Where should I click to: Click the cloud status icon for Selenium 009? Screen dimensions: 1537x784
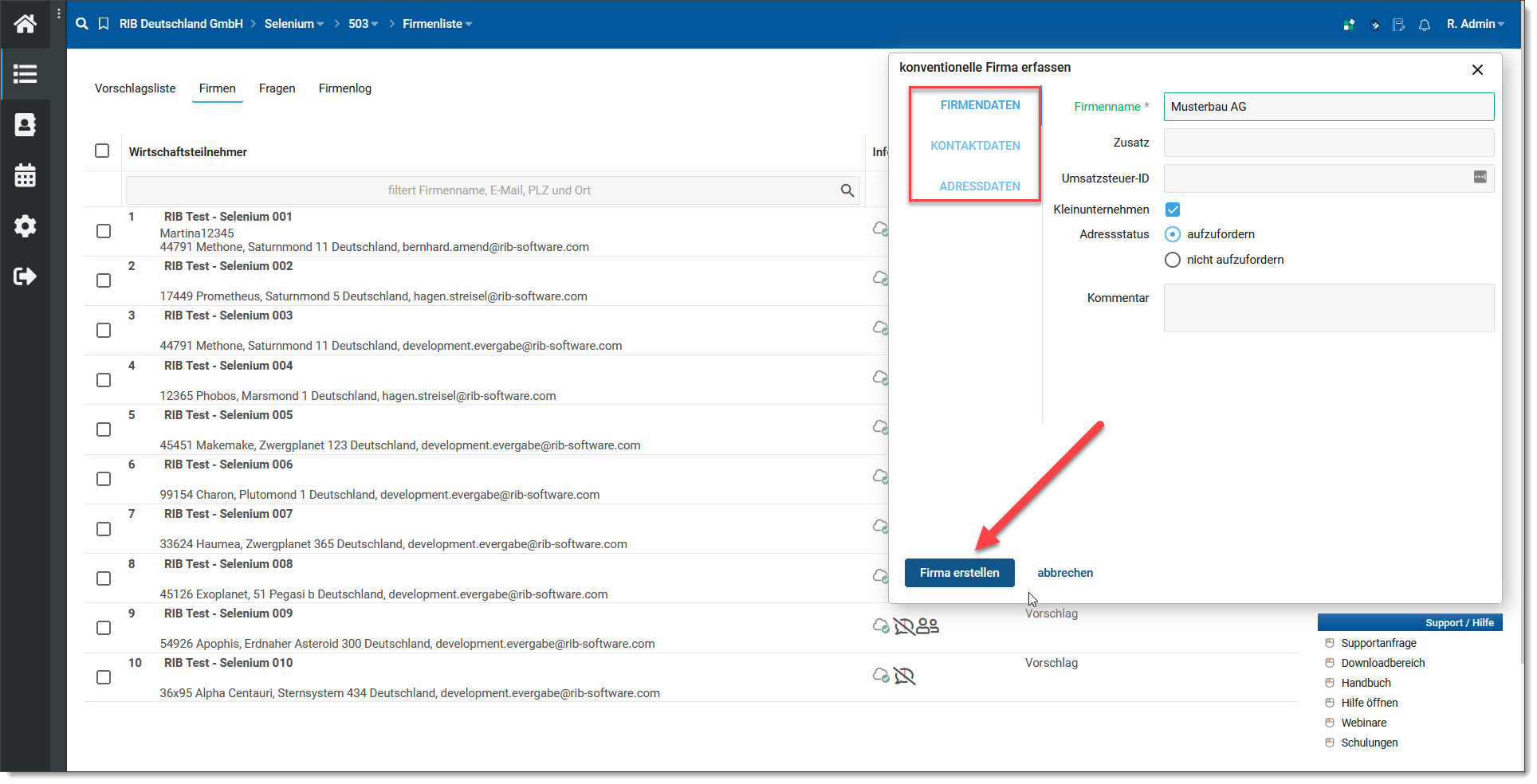pos(881,626)
